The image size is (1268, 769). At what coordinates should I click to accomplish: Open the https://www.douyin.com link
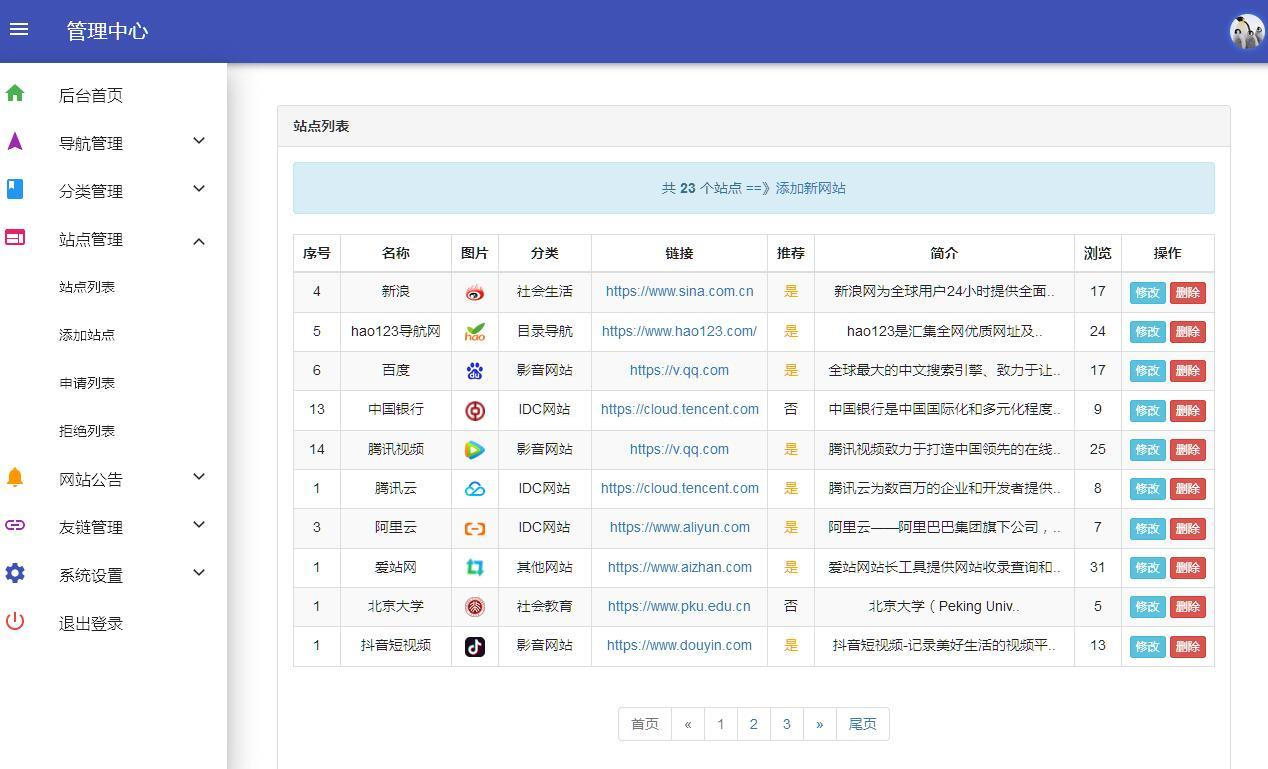679,645
